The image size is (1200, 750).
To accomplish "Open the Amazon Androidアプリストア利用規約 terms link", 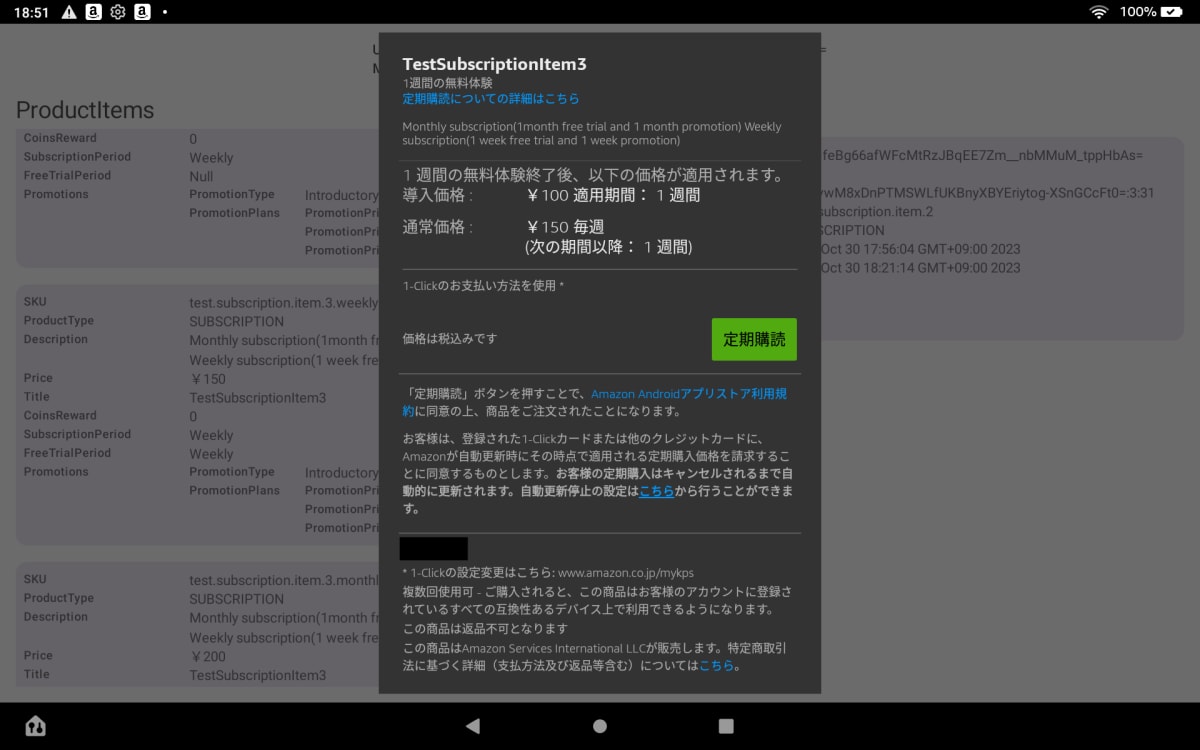I will [x=594, y=403].
